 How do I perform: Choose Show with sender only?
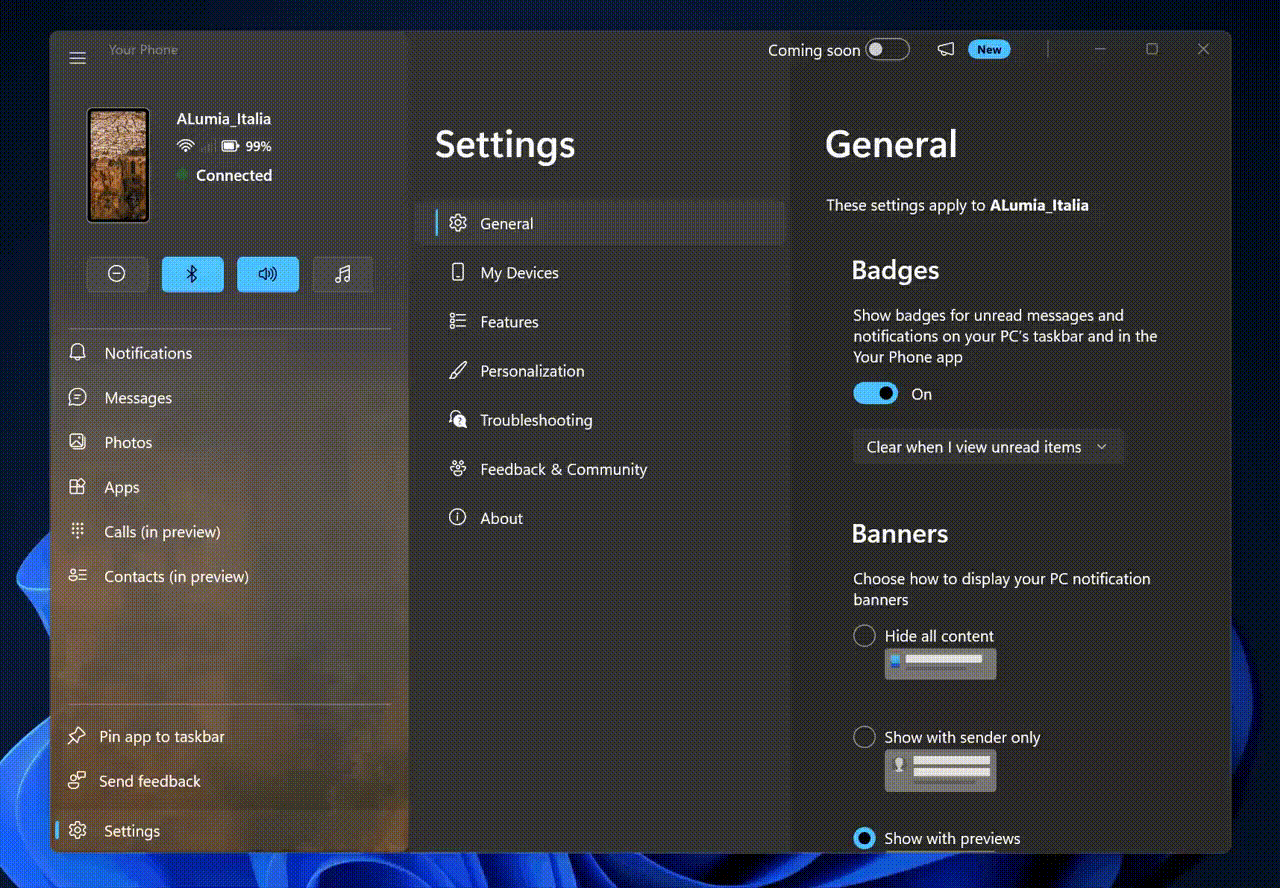click(x=864, y=737)
